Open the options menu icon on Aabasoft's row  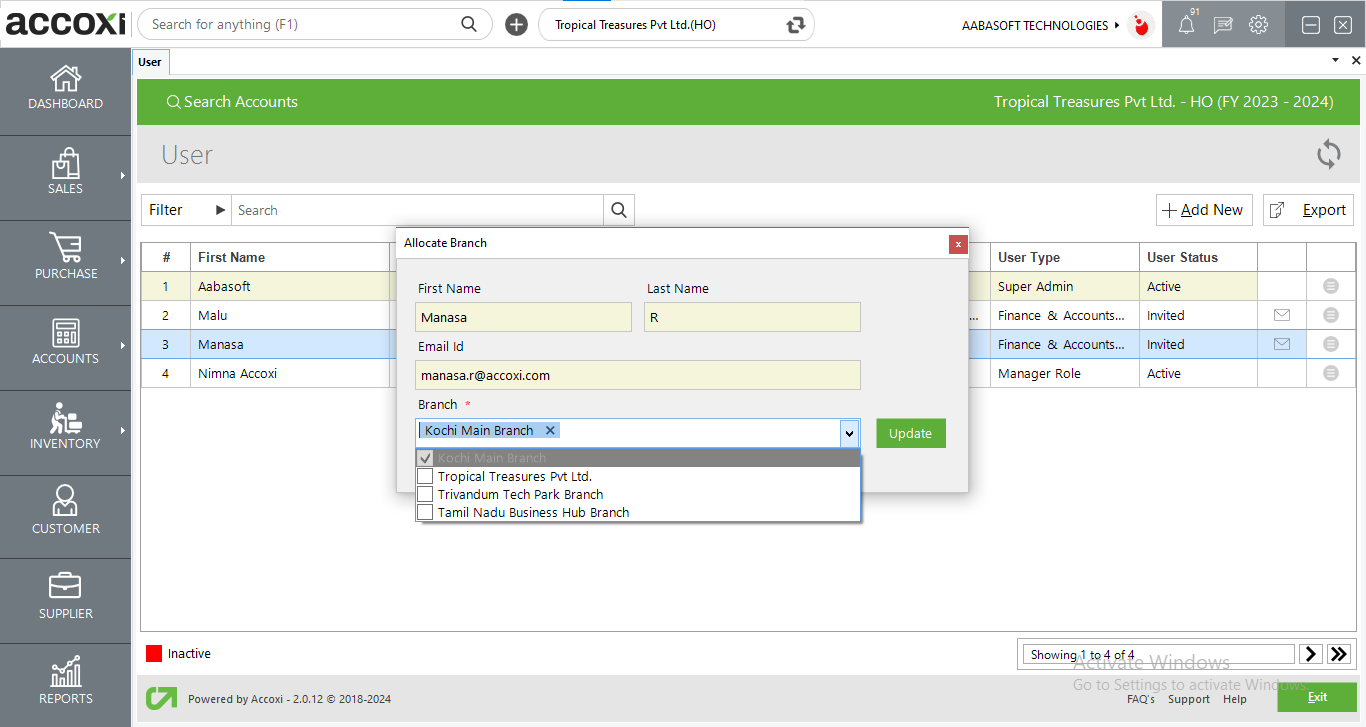tap(1331, 285)
